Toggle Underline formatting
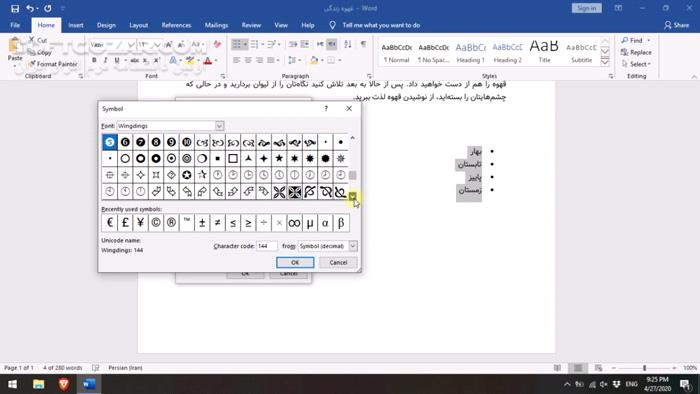 tap(117, 60)
